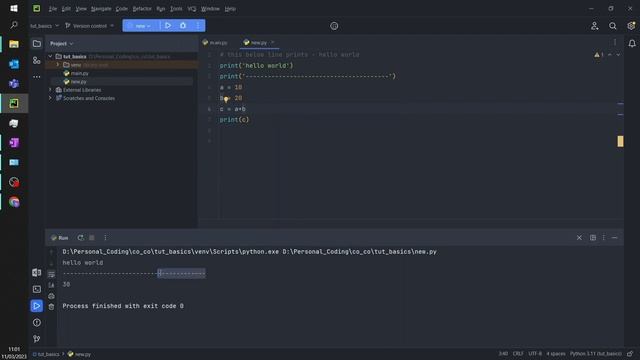
Task: Open the Structure tool window icon
Action: click(x=37, y=60)
